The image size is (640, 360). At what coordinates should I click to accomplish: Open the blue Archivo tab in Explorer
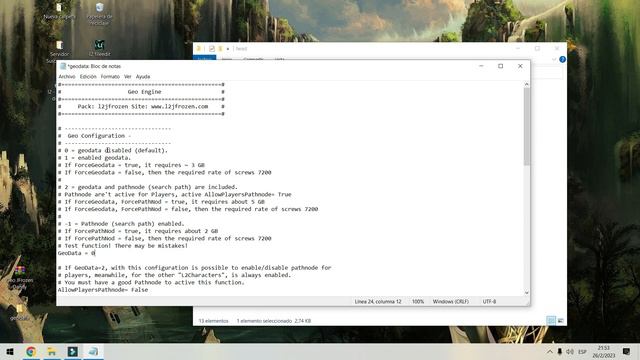(204, 59)
